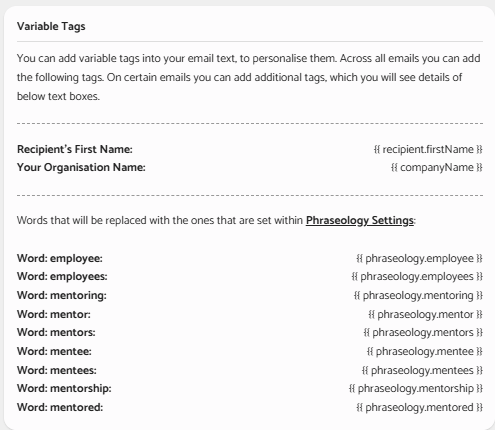Viewport: 495px width, 430px height.
Task: Click the Recipient's First Name label
Action: pyautogui.click(x=75, y=149)
